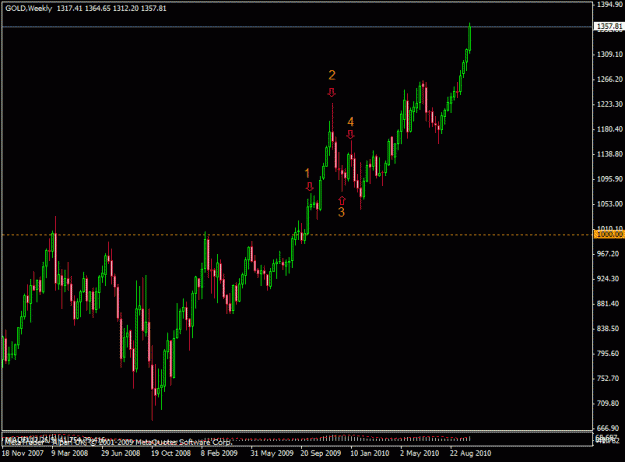
Task: Click the 1309.10 price axis label
Action: tap(609, 54)
